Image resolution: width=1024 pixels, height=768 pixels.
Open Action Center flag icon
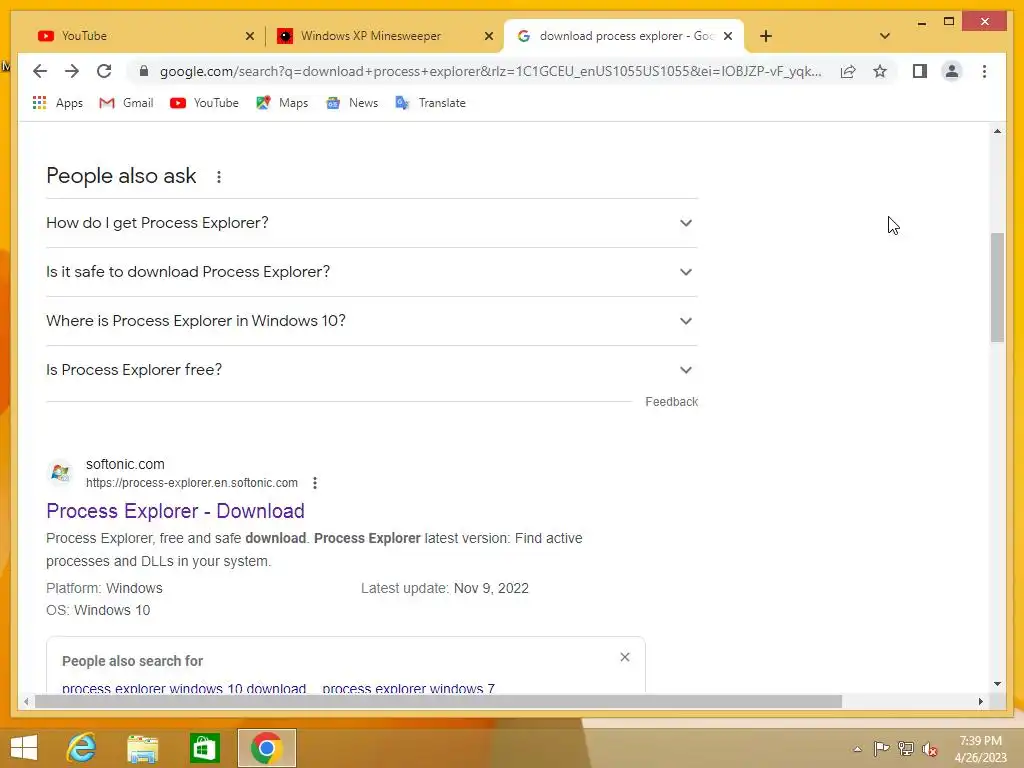click(881, 748)
